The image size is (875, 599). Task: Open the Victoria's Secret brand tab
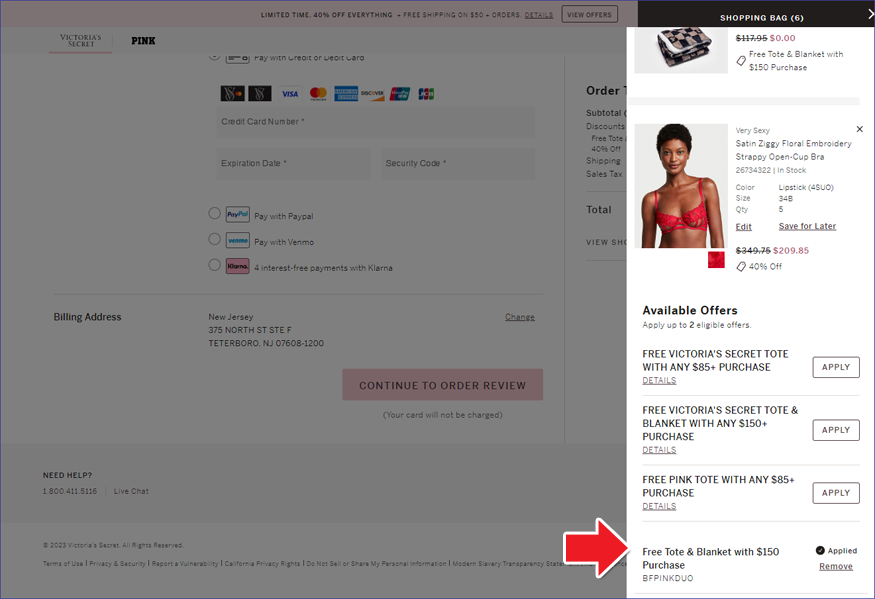click(x=80, y=40)
